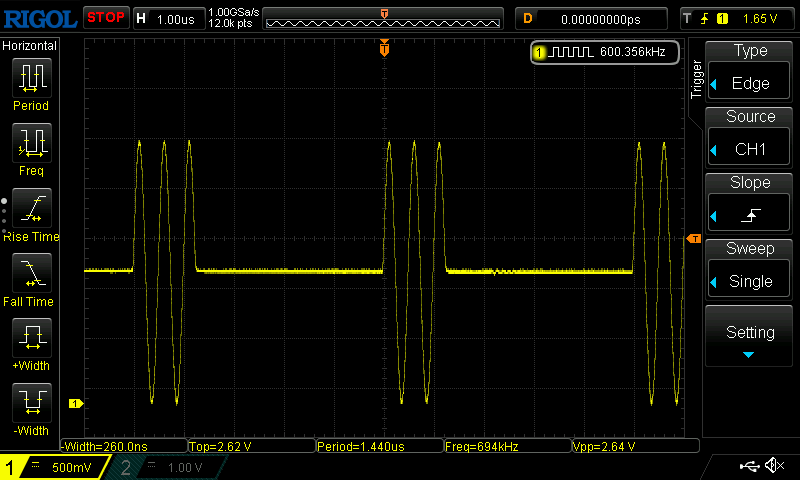
Task: Click the STOP run status indicator
Action: (x=106, y=18)
